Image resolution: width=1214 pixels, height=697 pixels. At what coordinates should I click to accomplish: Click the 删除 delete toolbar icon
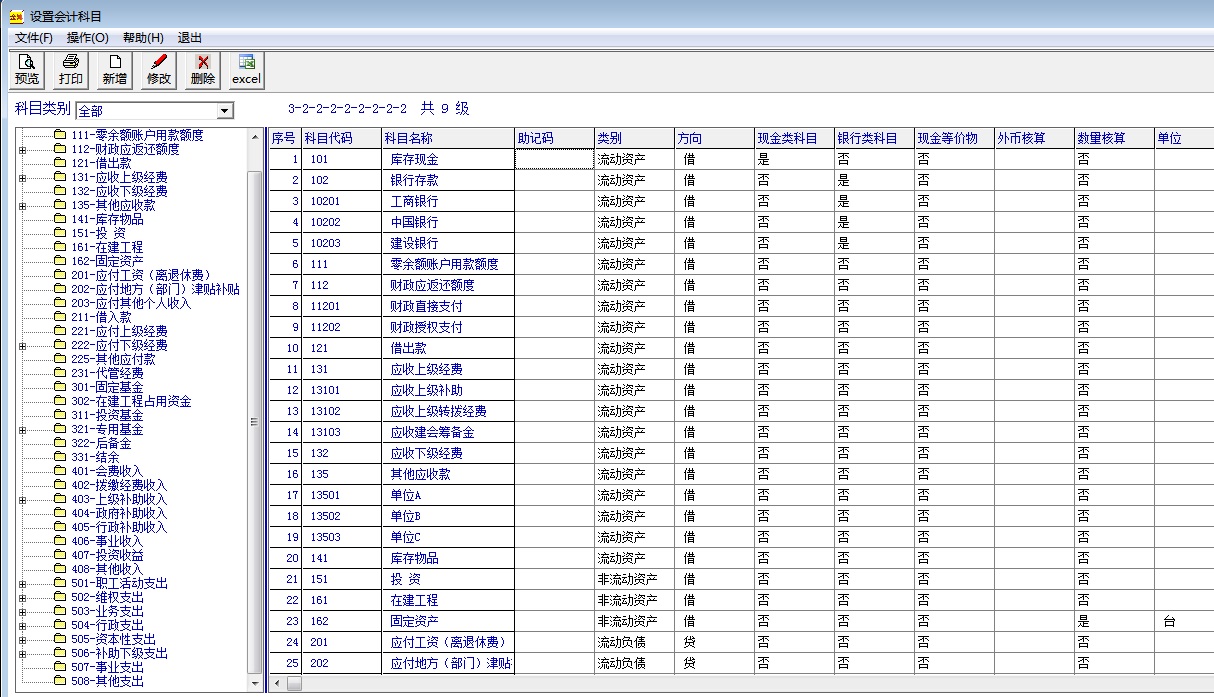click(203, 70)
